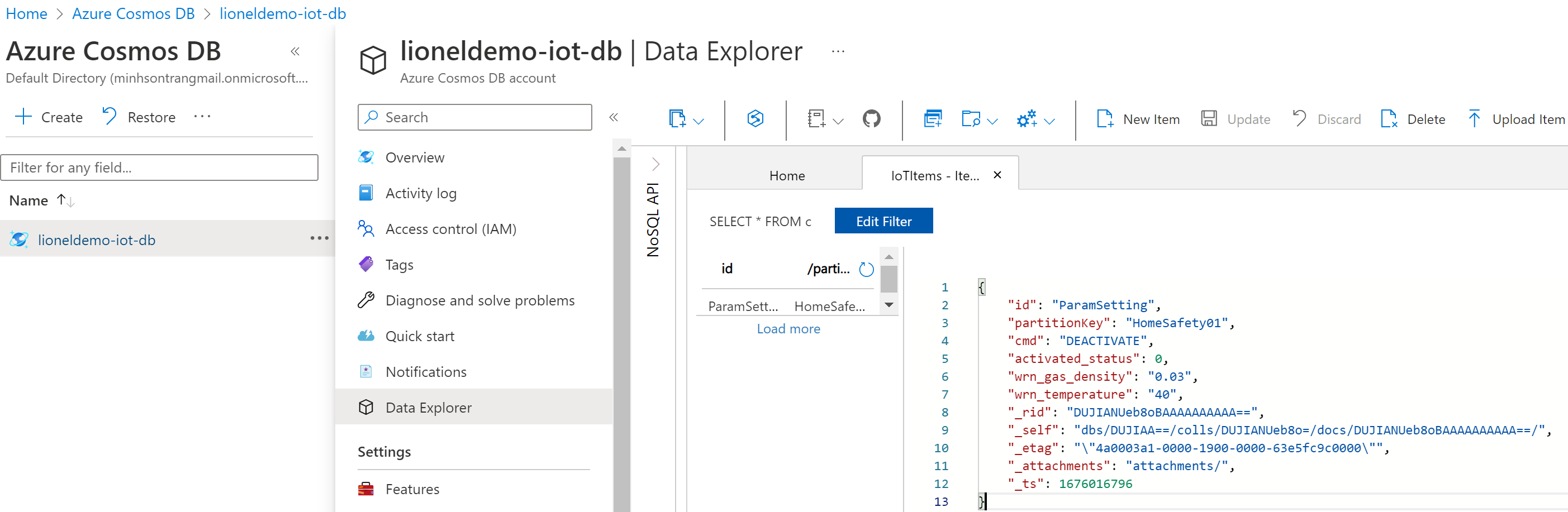
Task: Open Diagnose and solve problems
Action: [x=479, y=300]
